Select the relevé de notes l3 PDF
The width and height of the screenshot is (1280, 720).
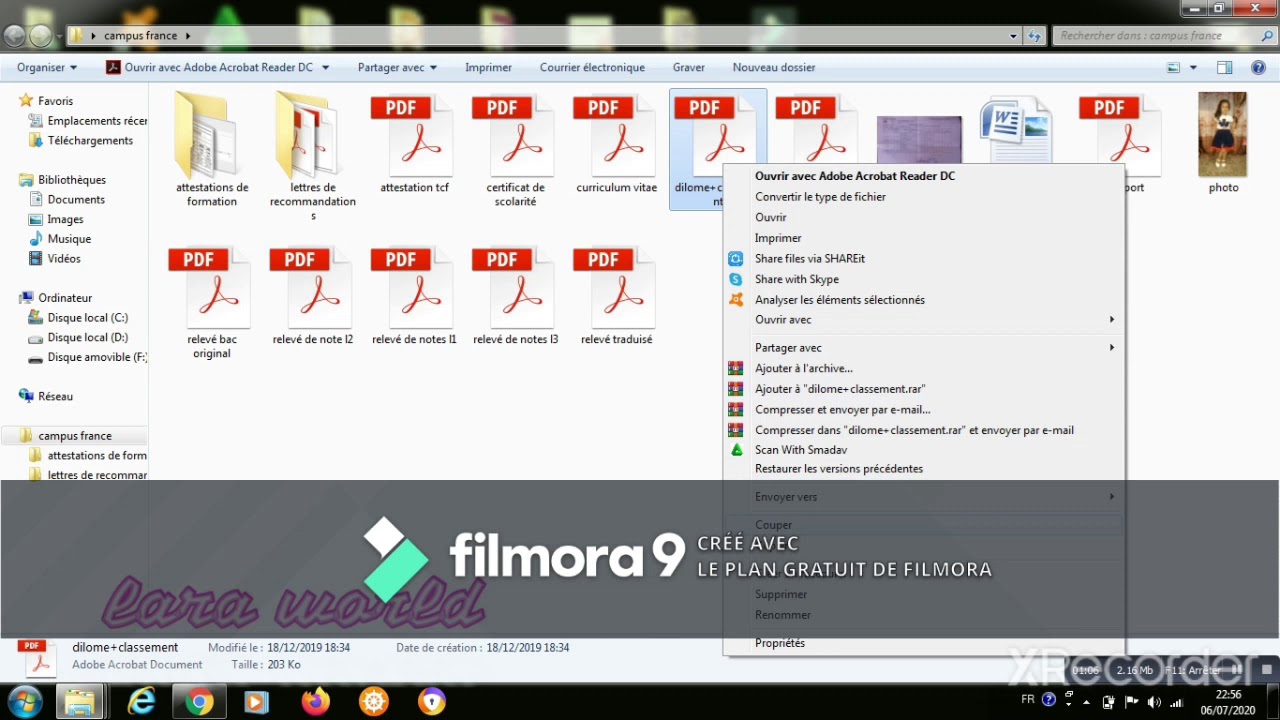click(515, 296)
